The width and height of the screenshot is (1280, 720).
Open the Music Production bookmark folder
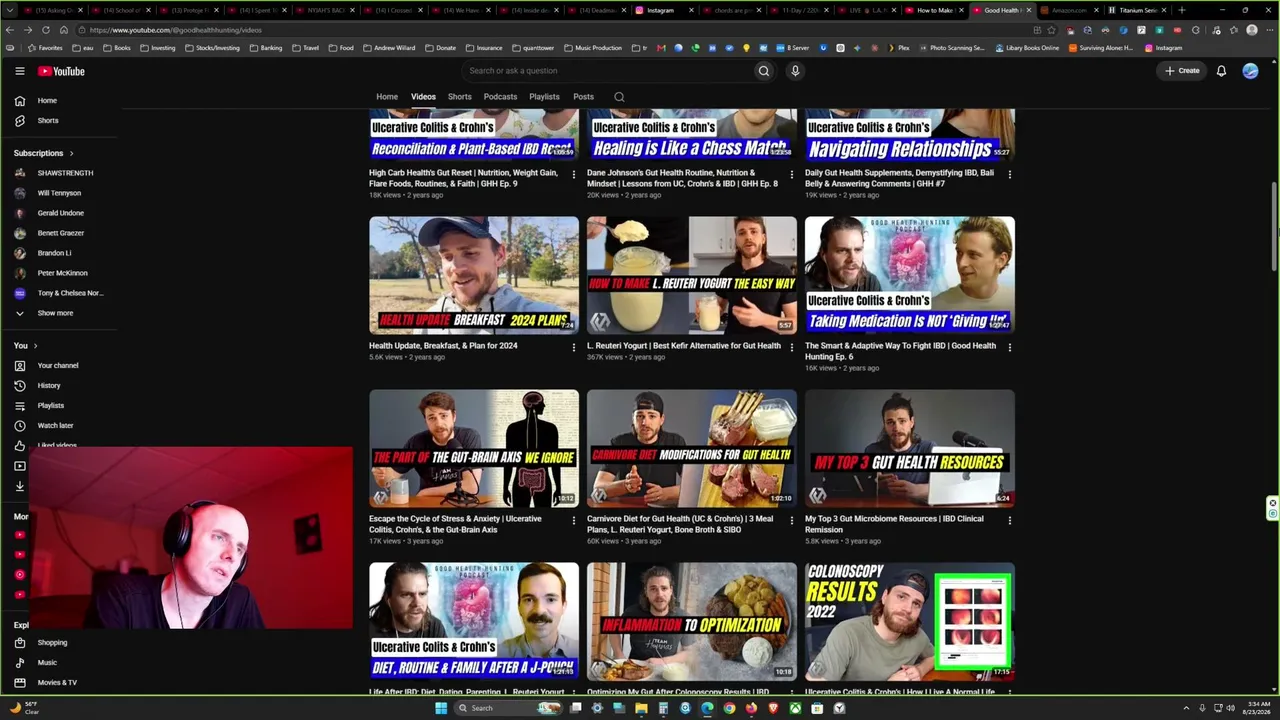pyautogui.click(x=594, y=48)
